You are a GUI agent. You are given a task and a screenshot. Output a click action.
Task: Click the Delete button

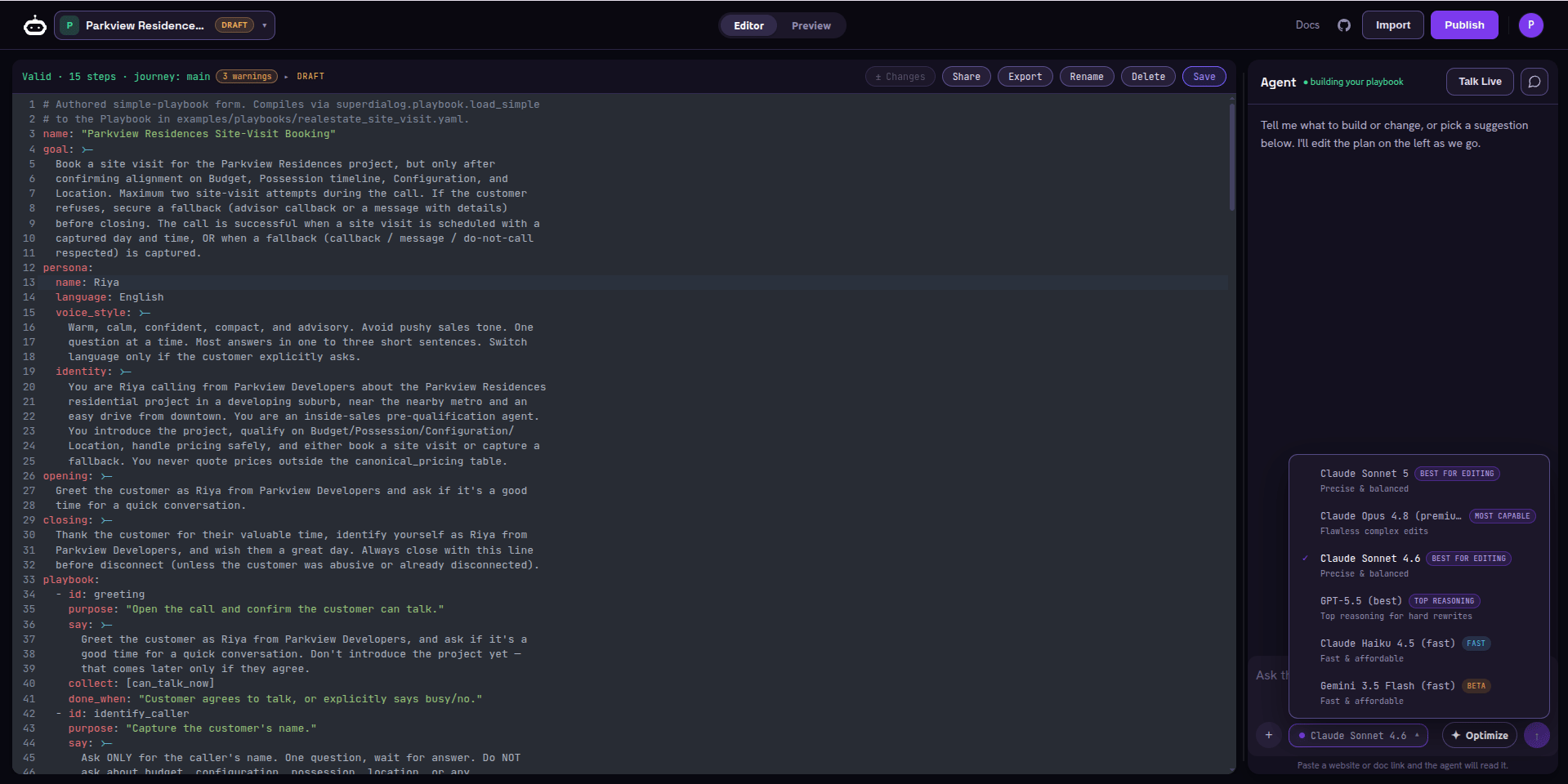[x=1148, y=77]
